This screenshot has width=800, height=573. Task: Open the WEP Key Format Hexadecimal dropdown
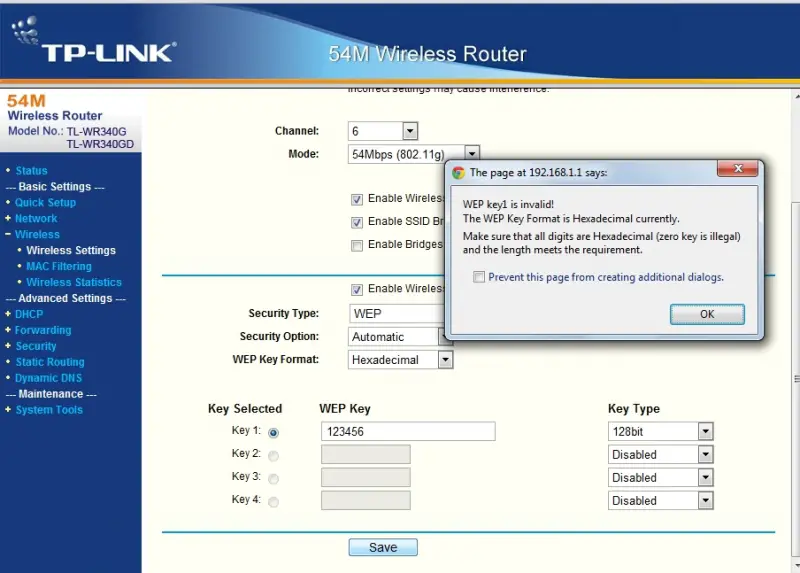click(400, 360)
